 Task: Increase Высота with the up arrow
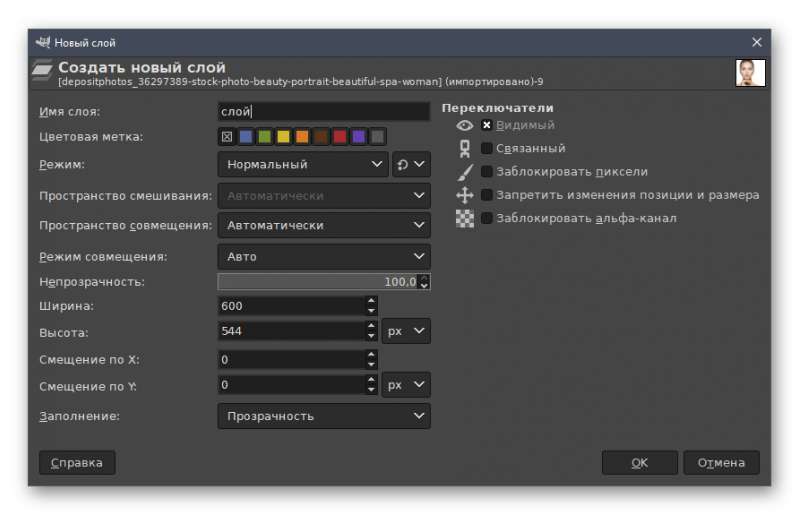(x=371, y=326)
